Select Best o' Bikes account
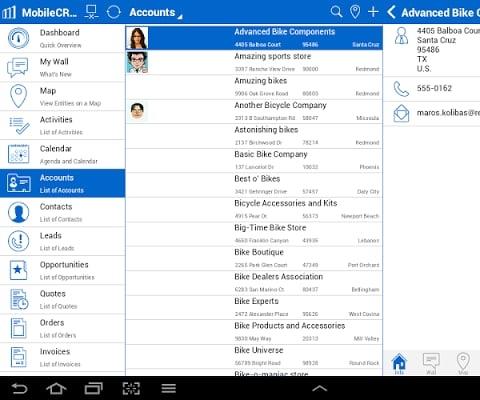The width and height of the screenshot is (480, 400). click(x=254, y=185)
